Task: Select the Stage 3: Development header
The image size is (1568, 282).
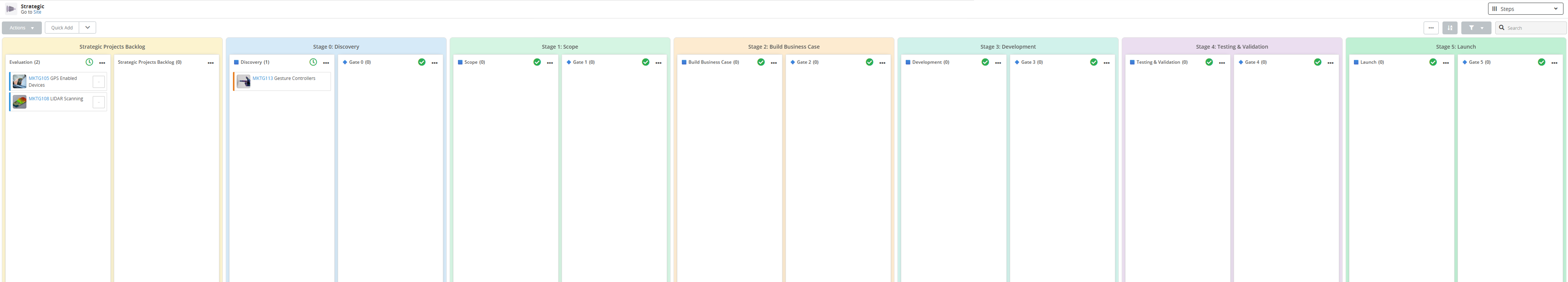Action: [1008, 47]
